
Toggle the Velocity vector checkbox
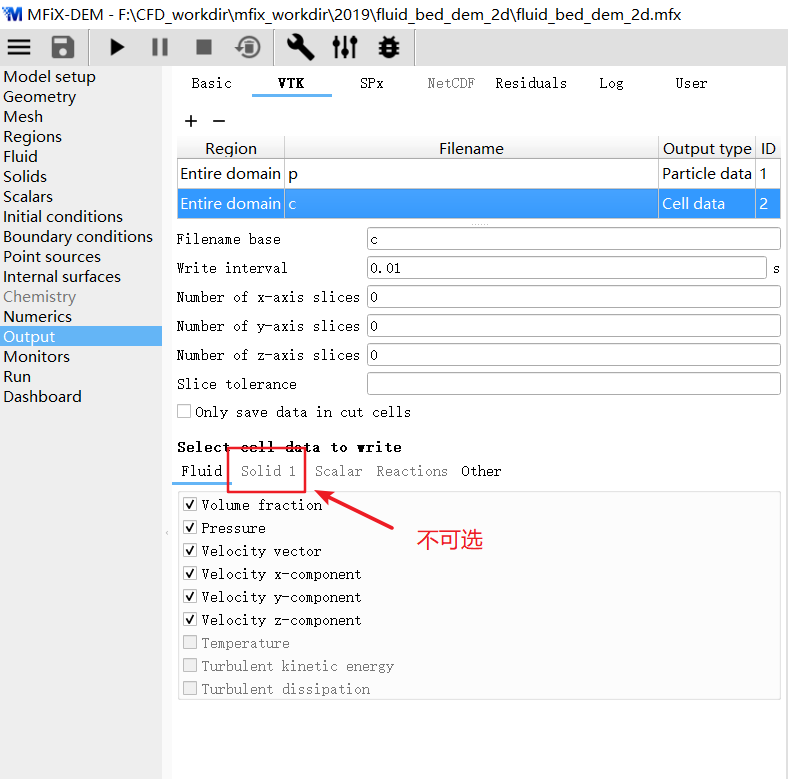point(190,551)
